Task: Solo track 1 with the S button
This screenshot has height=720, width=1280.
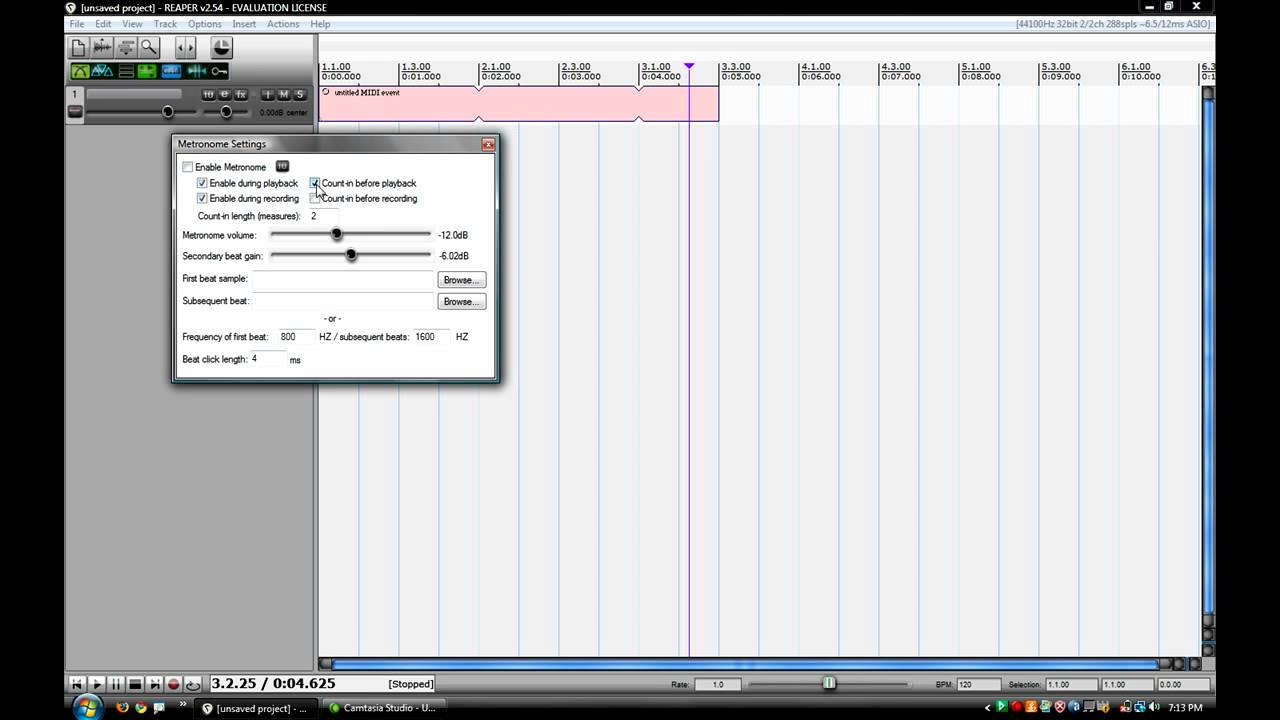Action: point(299,95)
